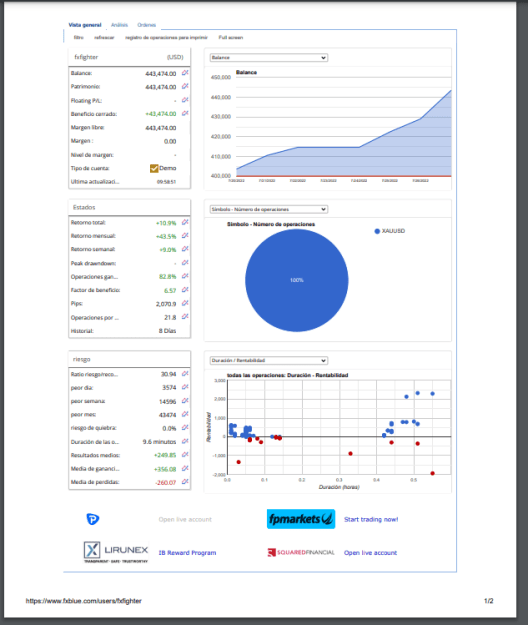Click the icon in the Pips row

tap(185, 303)
